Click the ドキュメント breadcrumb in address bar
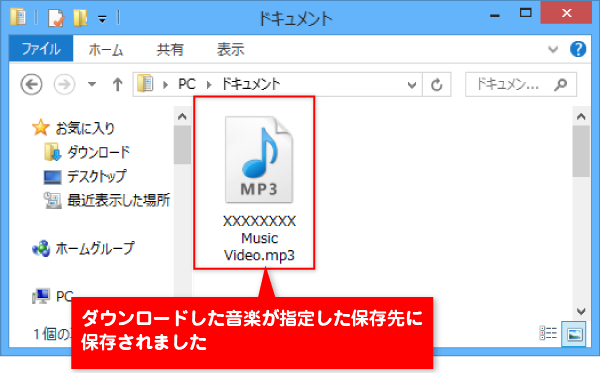 click(251, 84)
